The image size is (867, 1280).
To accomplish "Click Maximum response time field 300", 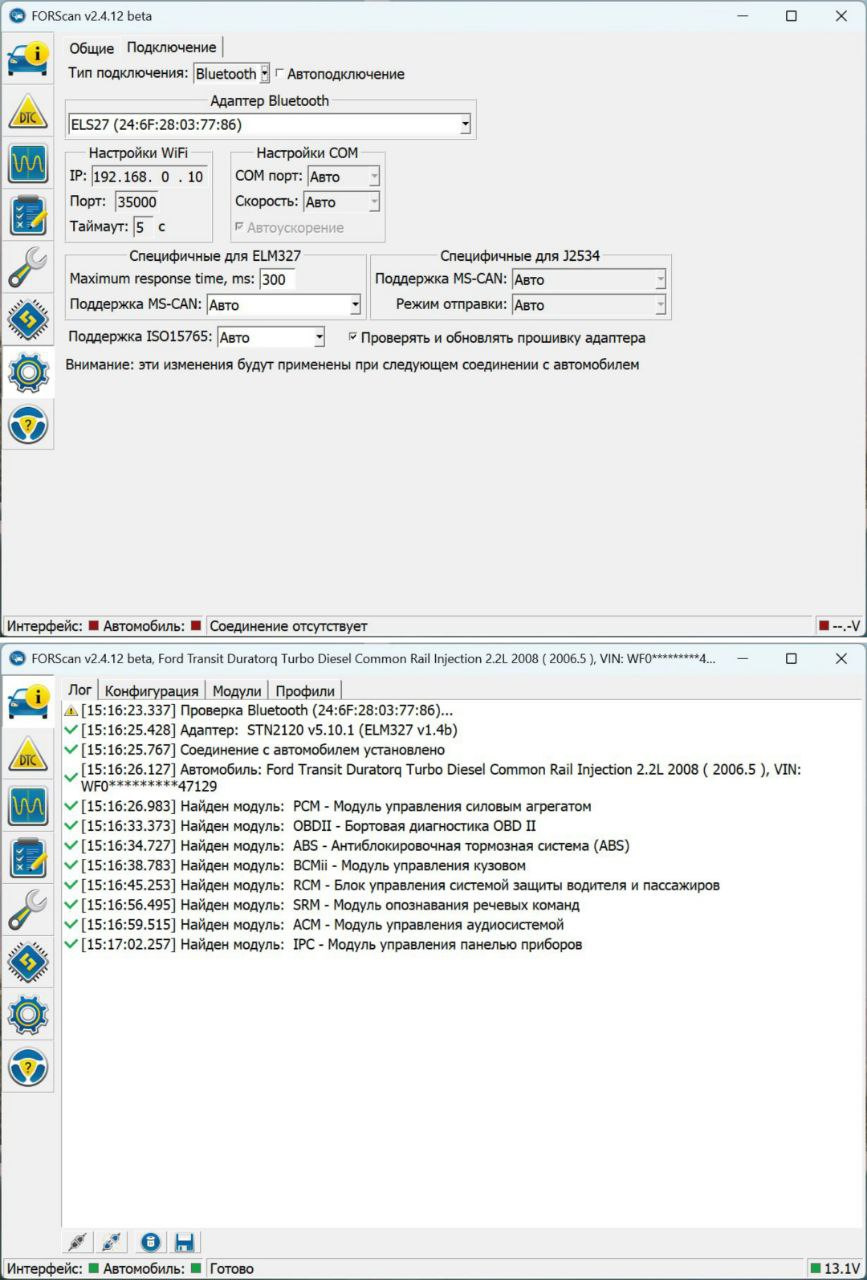I will (277, 280).
